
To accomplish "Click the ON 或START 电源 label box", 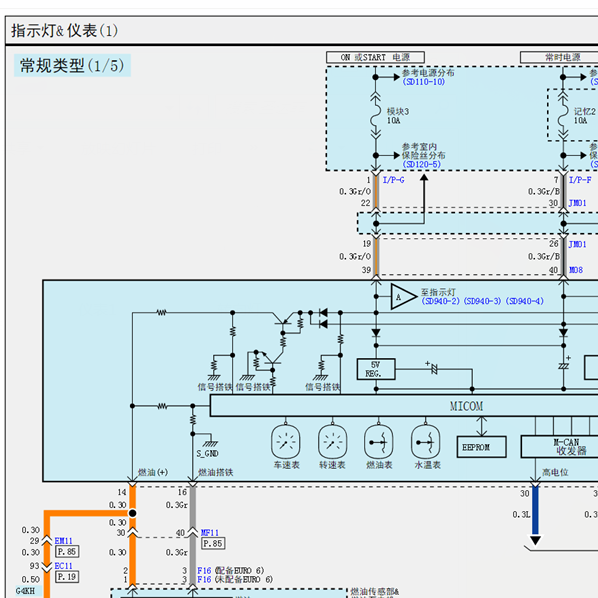I will (375, 57).
